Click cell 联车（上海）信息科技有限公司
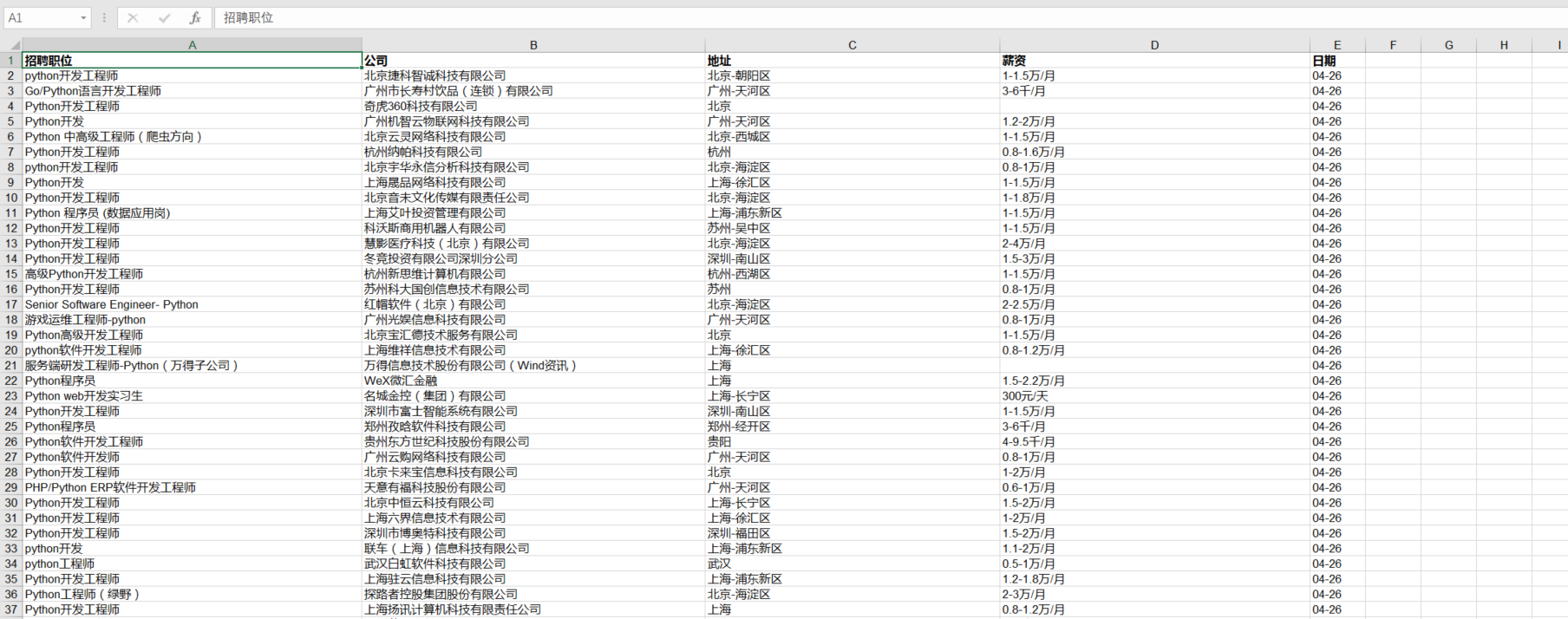 (533, 549)
